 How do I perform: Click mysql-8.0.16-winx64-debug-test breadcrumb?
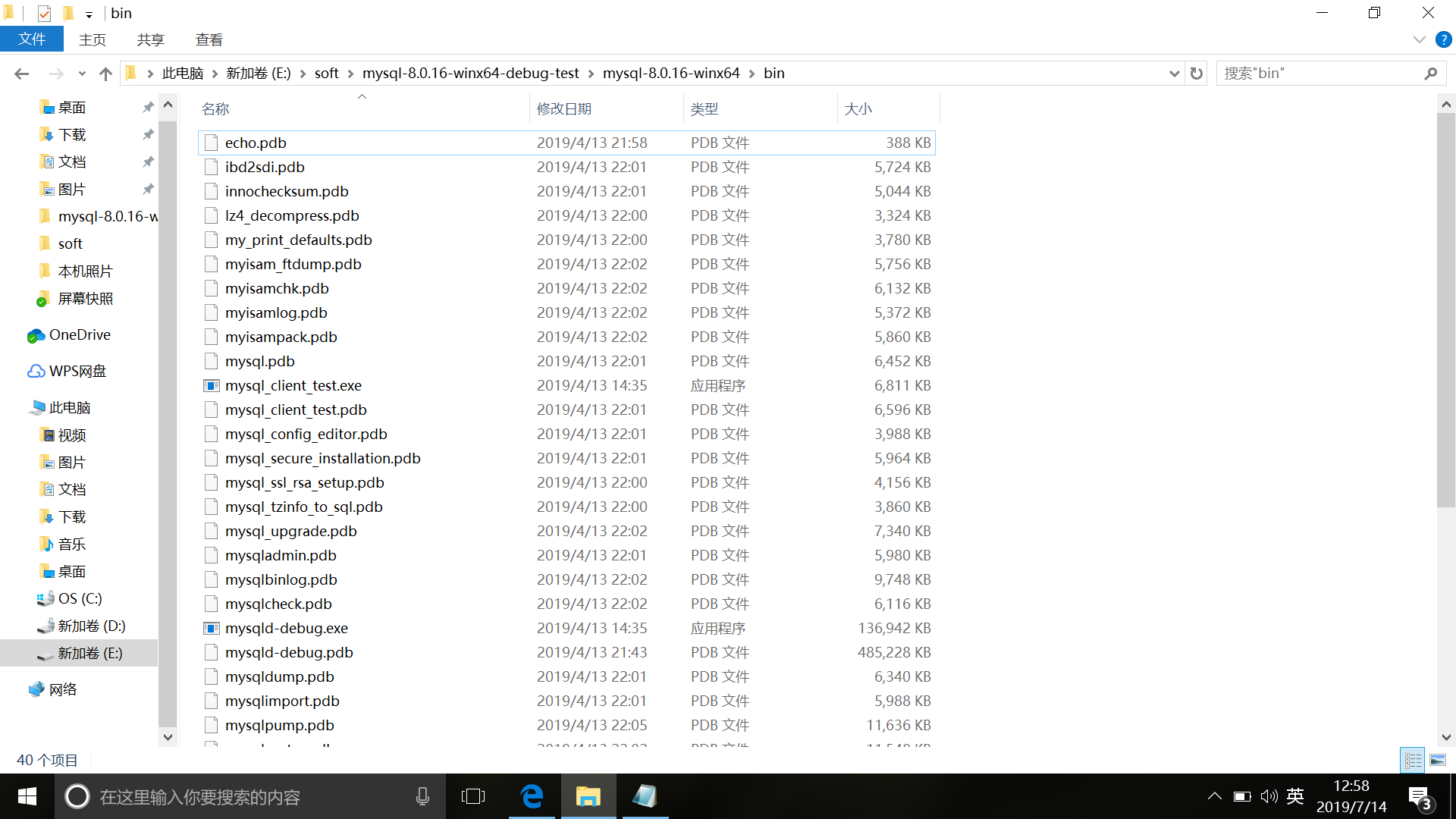click(x=470, y=74)
